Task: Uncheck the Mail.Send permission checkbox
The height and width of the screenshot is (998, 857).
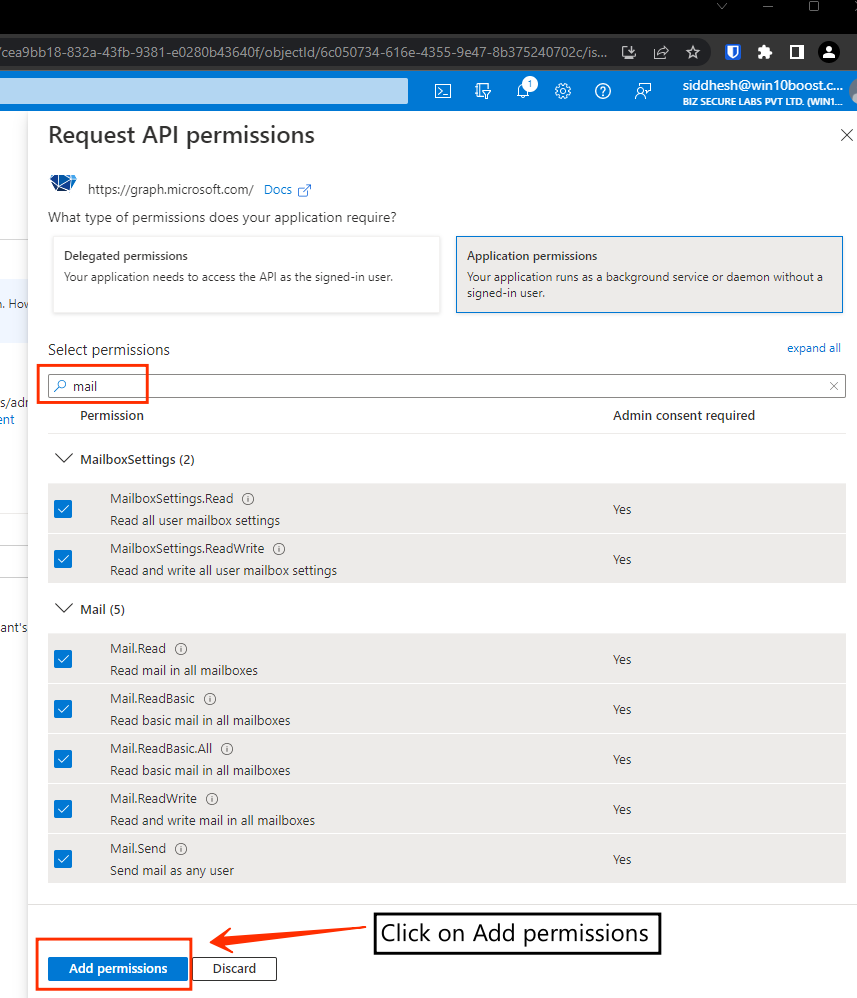Action: point(64,859)
